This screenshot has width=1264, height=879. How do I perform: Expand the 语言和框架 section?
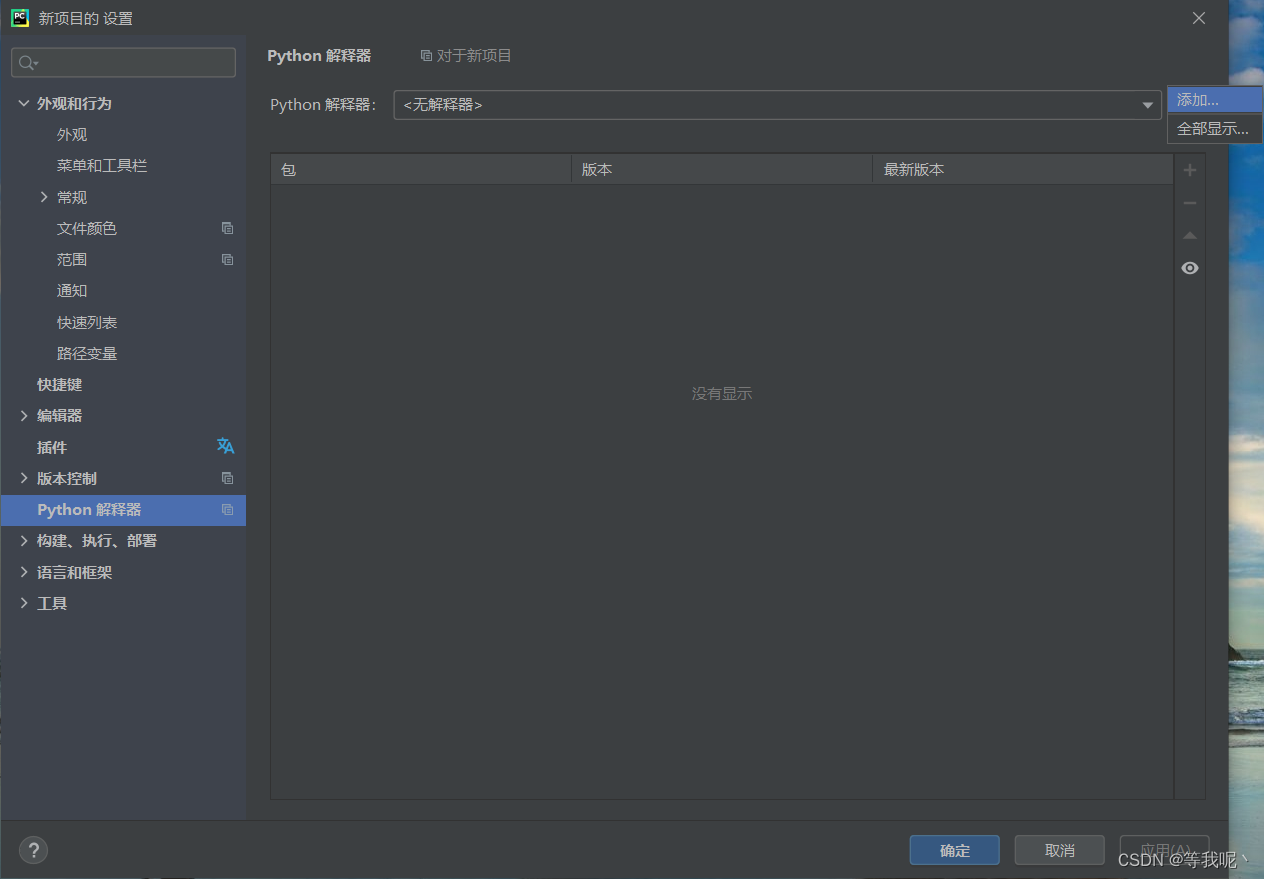[x=24, y=572]
